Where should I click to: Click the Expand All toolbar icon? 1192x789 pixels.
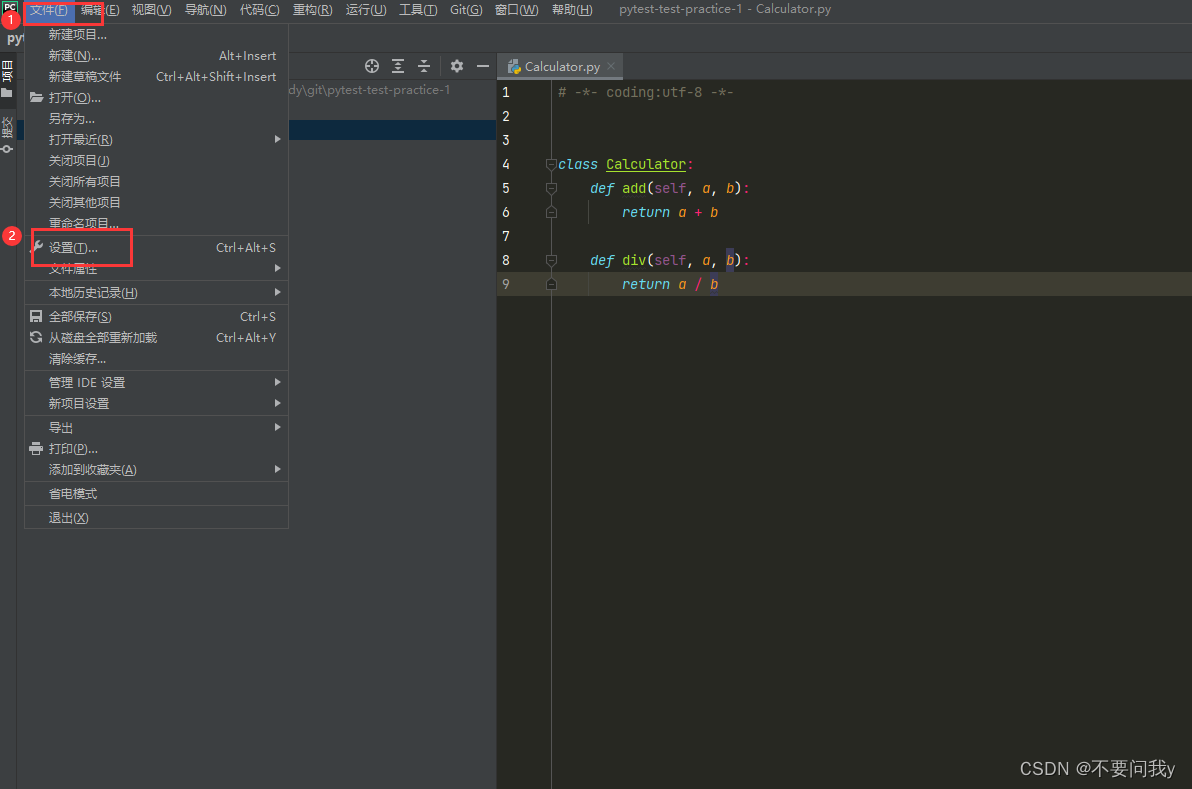(398, 66)
